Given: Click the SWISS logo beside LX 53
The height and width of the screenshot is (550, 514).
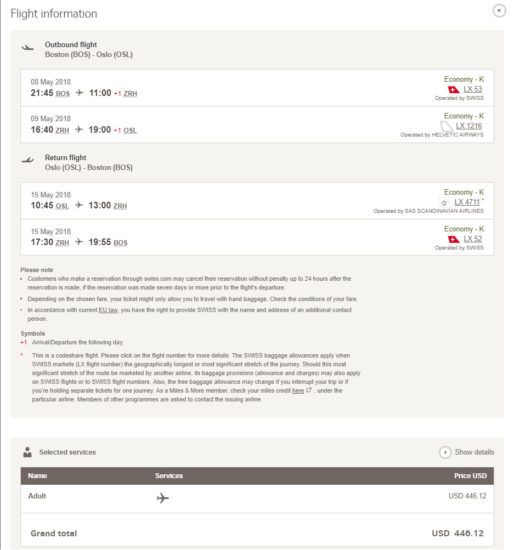Looking at the screenshot, I should point(454,89).
